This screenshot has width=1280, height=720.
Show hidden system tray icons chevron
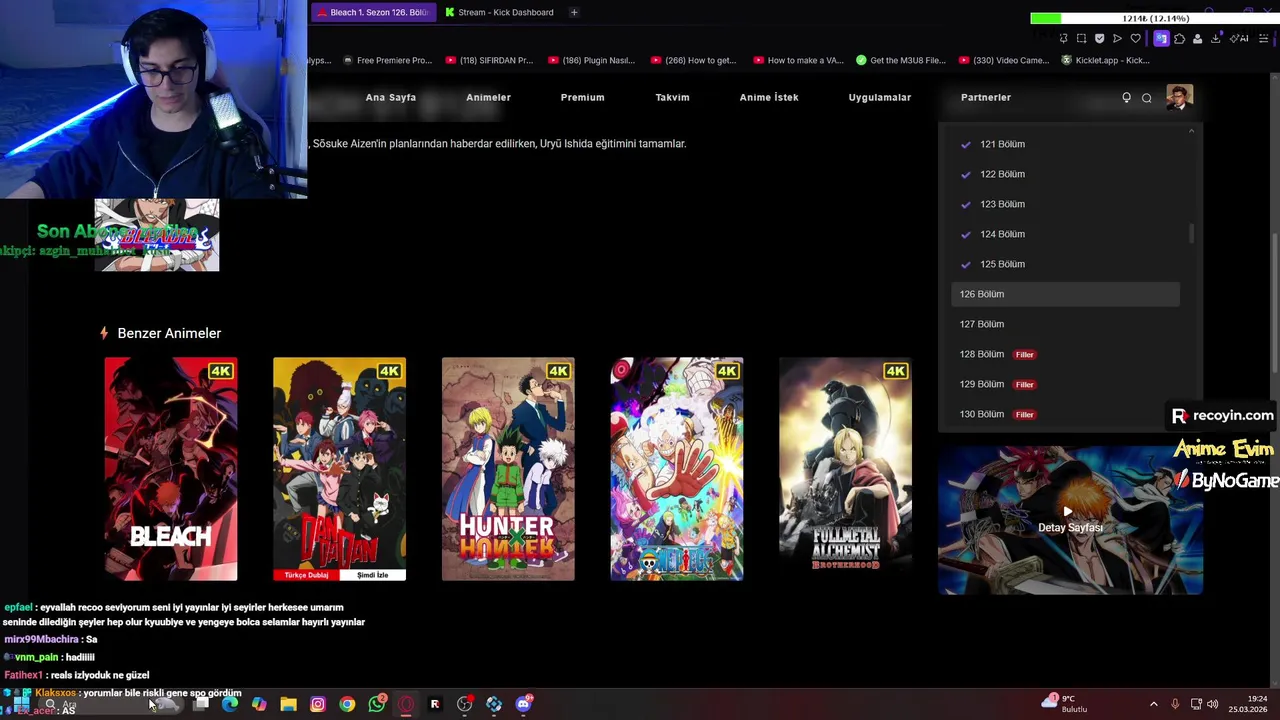click(x=1153, y=704)
